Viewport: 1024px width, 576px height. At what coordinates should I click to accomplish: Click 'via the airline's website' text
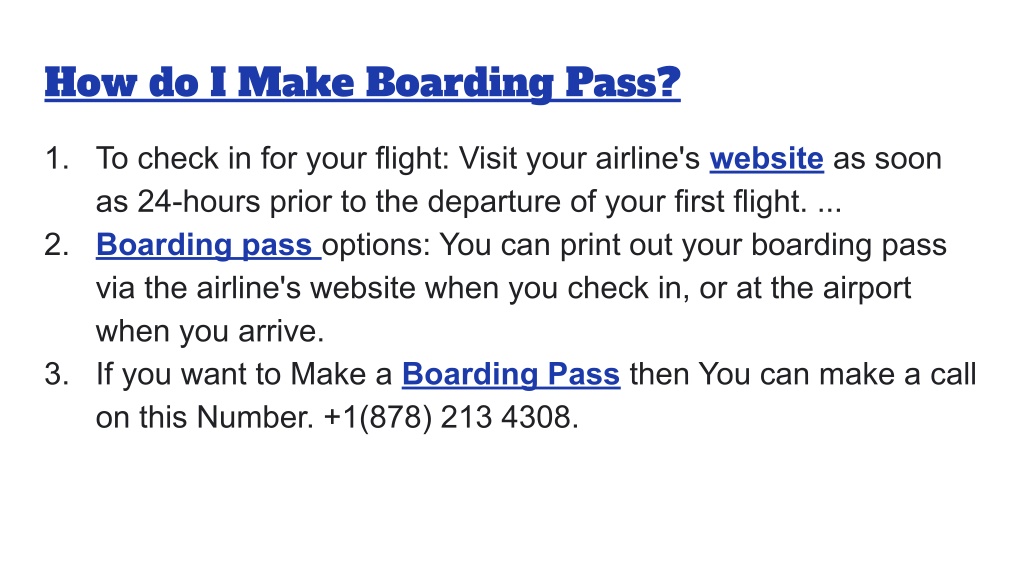(257, 288)
